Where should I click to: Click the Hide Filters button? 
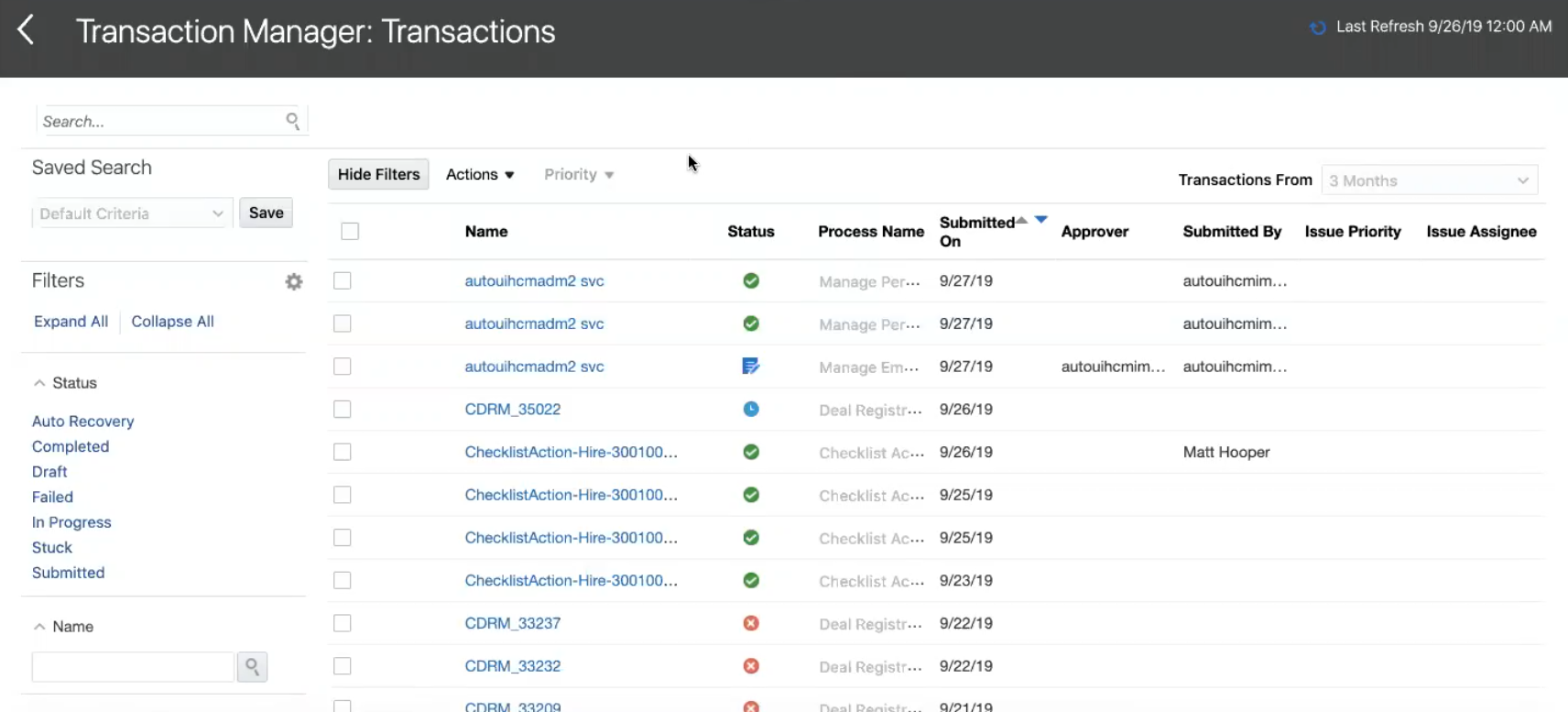click(378, 175)
